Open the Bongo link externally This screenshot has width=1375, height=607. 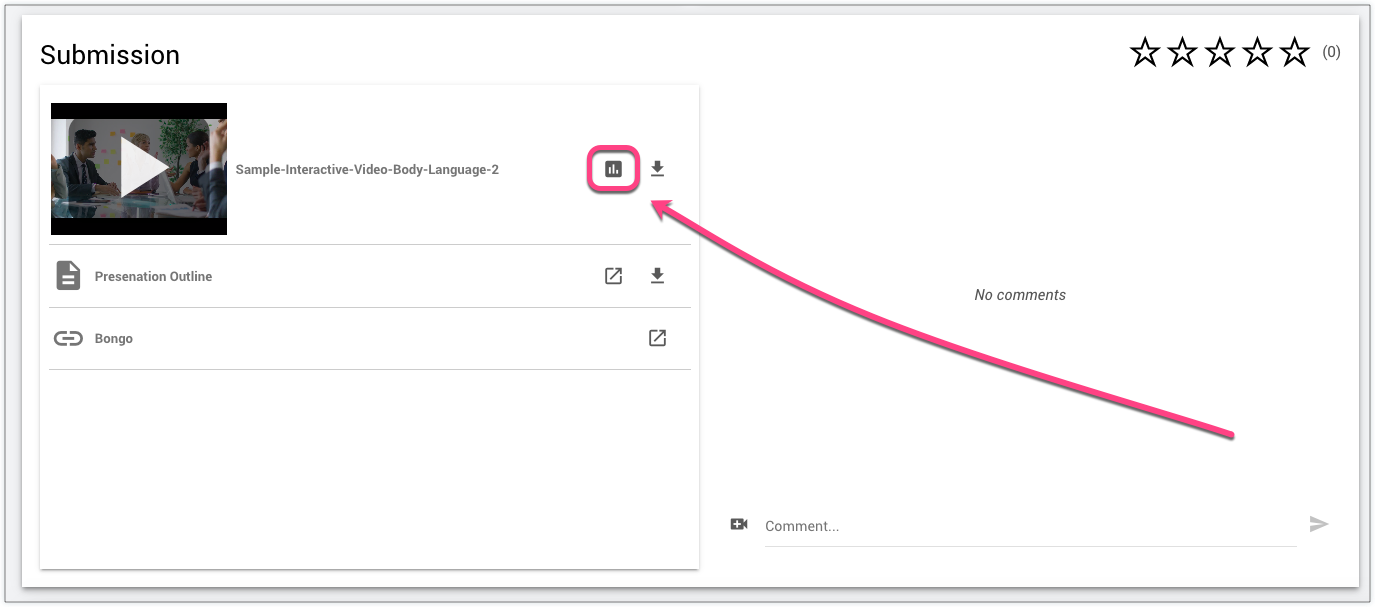click(657, 338)
